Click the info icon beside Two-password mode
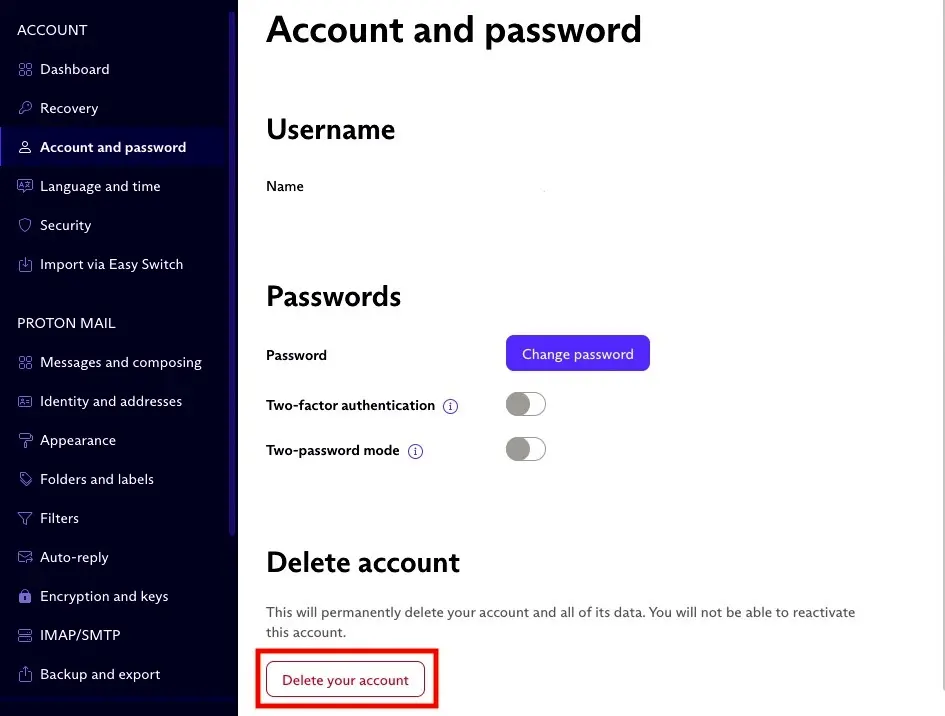 click(415, 451)
